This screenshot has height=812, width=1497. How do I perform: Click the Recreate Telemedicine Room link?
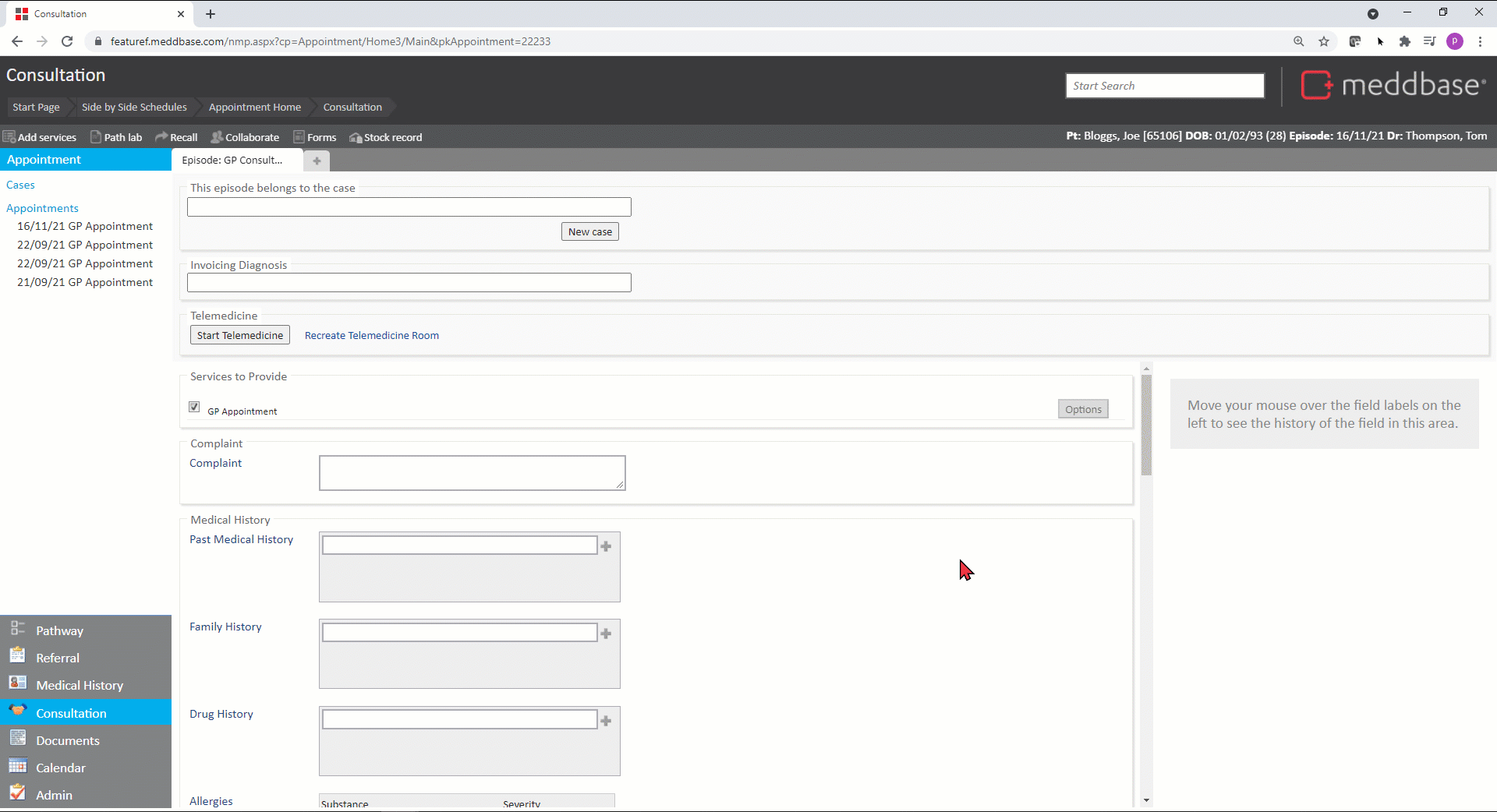[371, 335]
